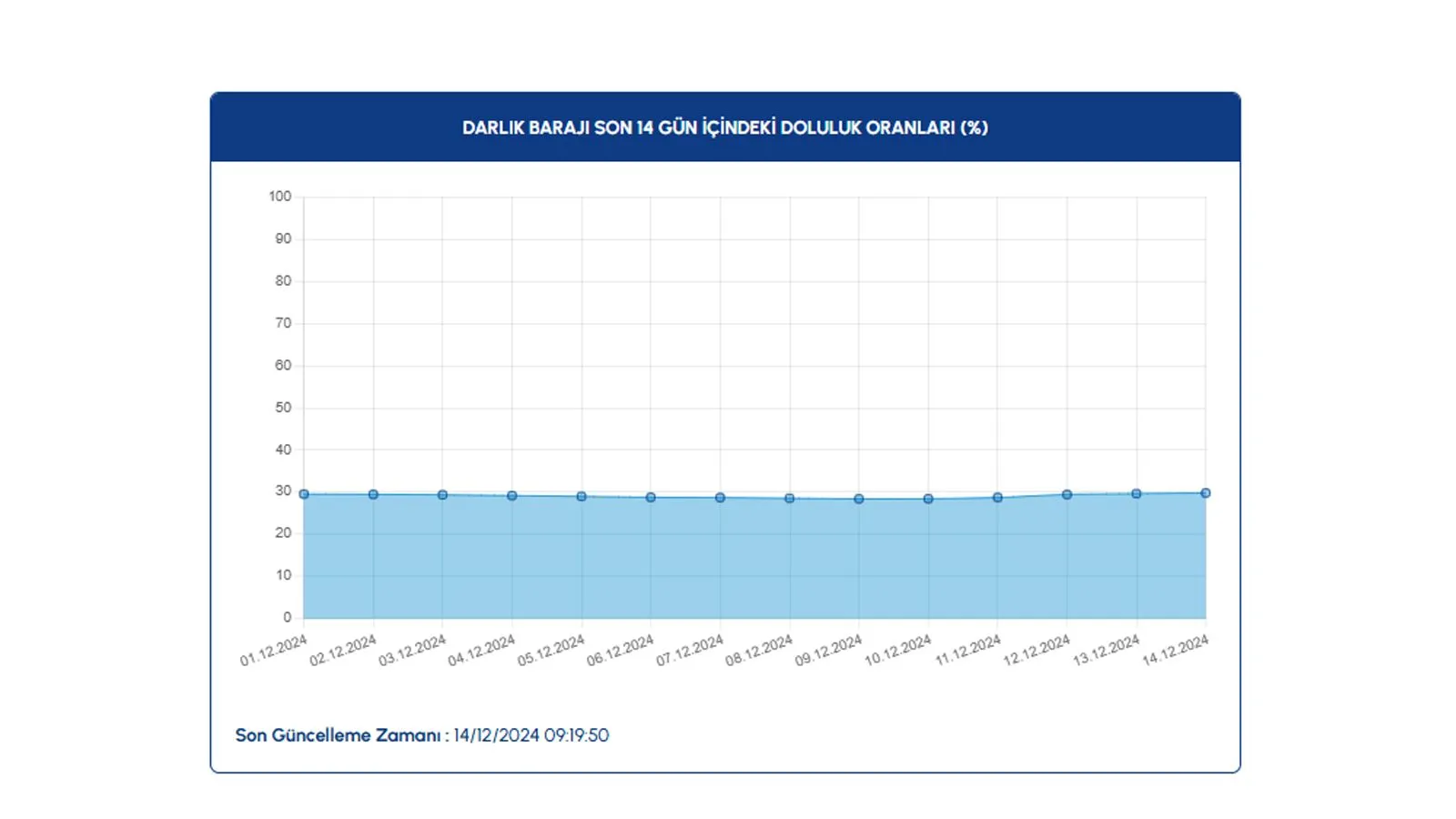Click the y-axis value 60
This screenshot has width=1456, height=819.
coord(284,365)
